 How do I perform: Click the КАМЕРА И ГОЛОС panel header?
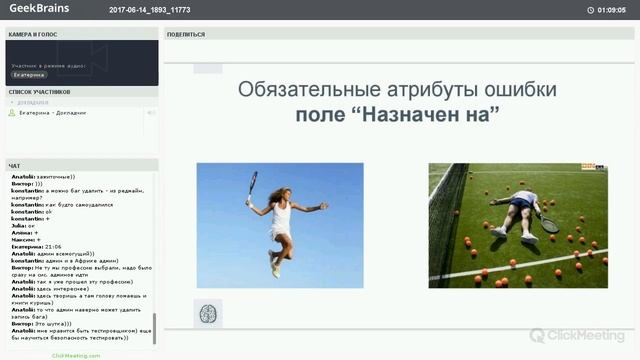(x=82, y=34)
